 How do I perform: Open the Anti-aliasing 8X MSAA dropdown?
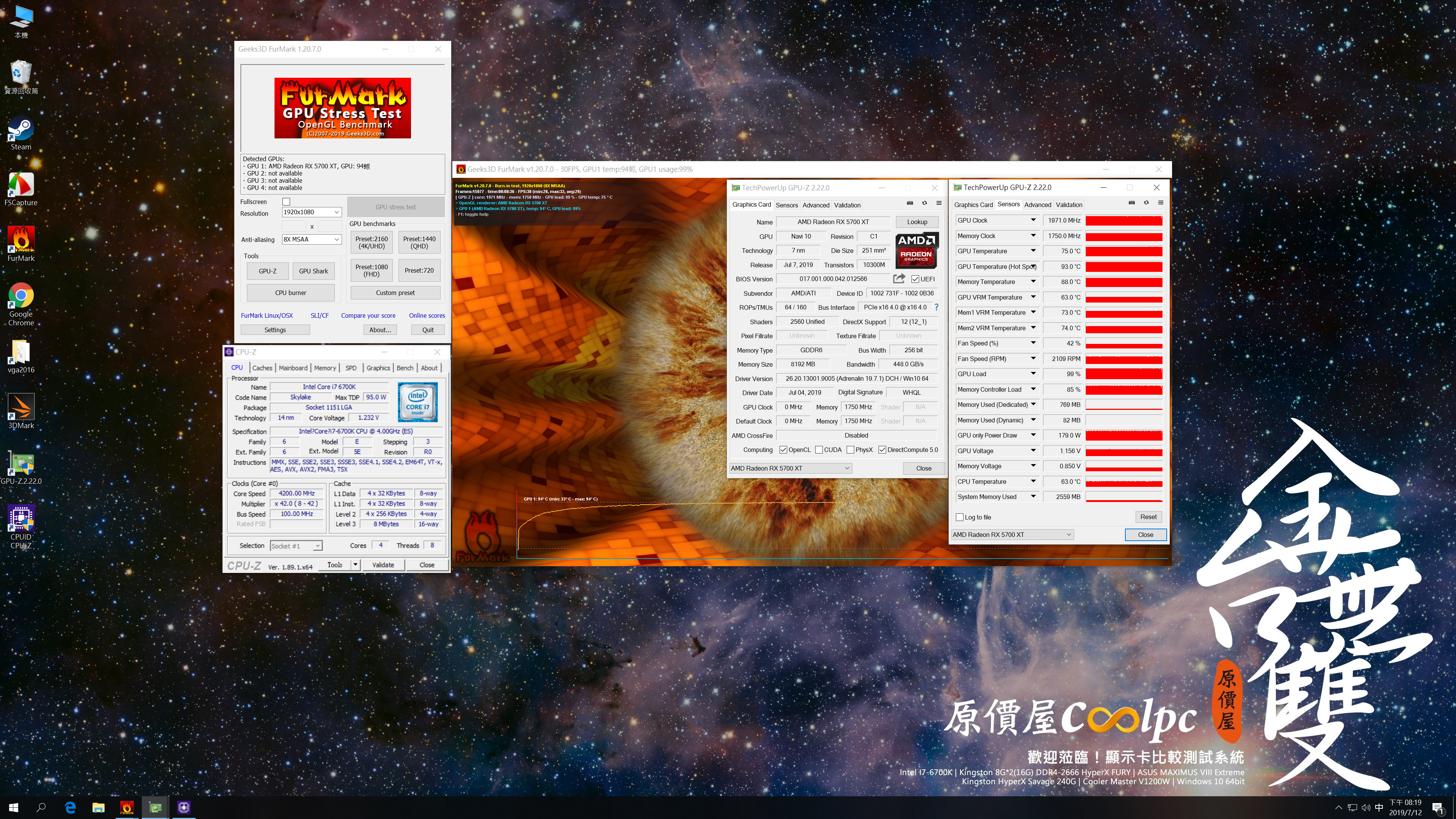[311, 239]
